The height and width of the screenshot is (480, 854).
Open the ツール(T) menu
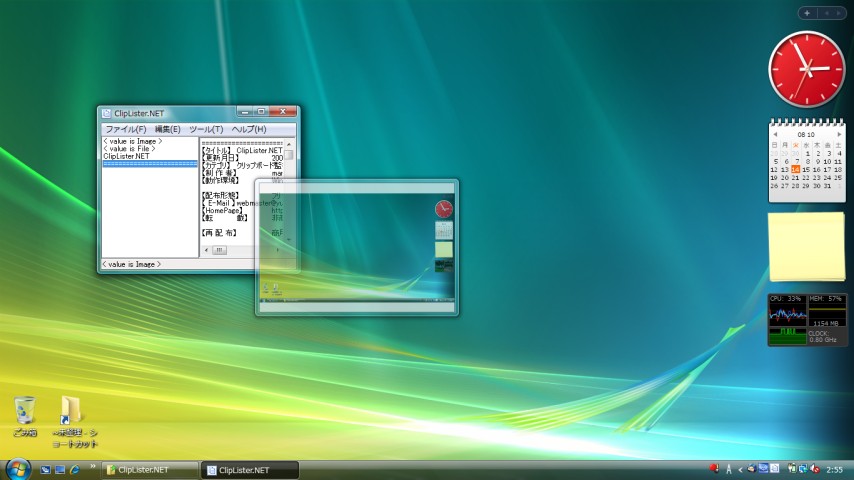click(206, 129)
